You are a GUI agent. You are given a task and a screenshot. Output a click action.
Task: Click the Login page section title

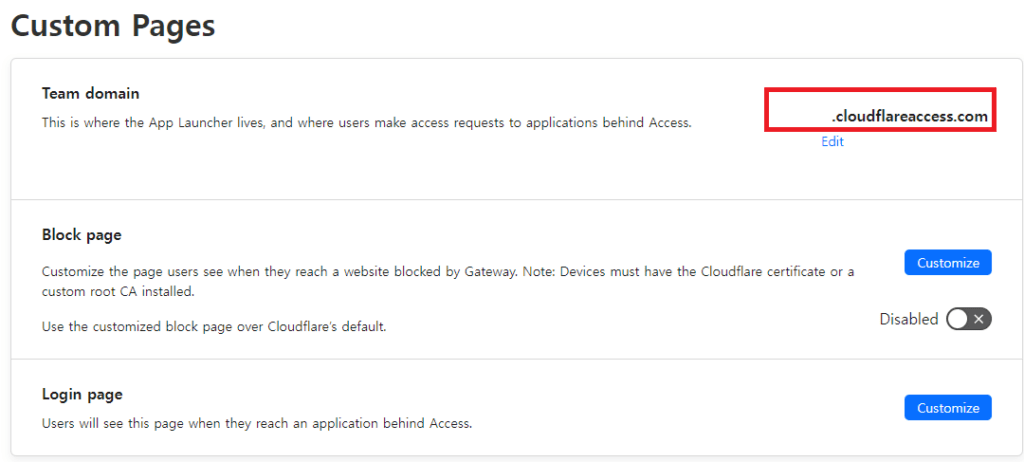tap(82, 394)
